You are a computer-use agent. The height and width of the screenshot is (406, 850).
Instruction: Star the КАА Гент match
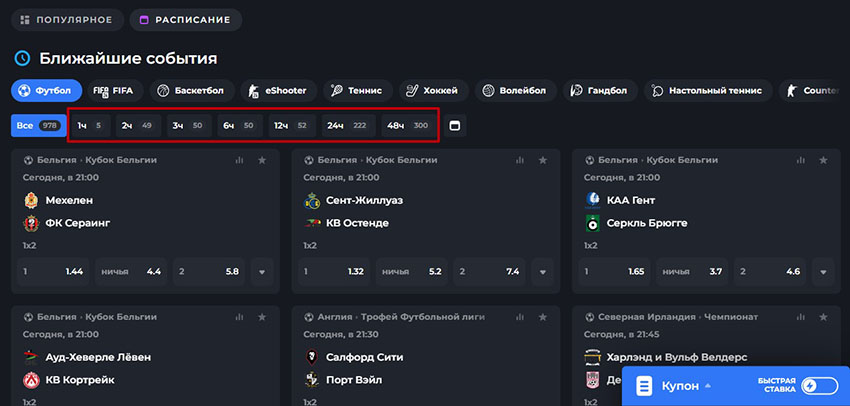822,160
